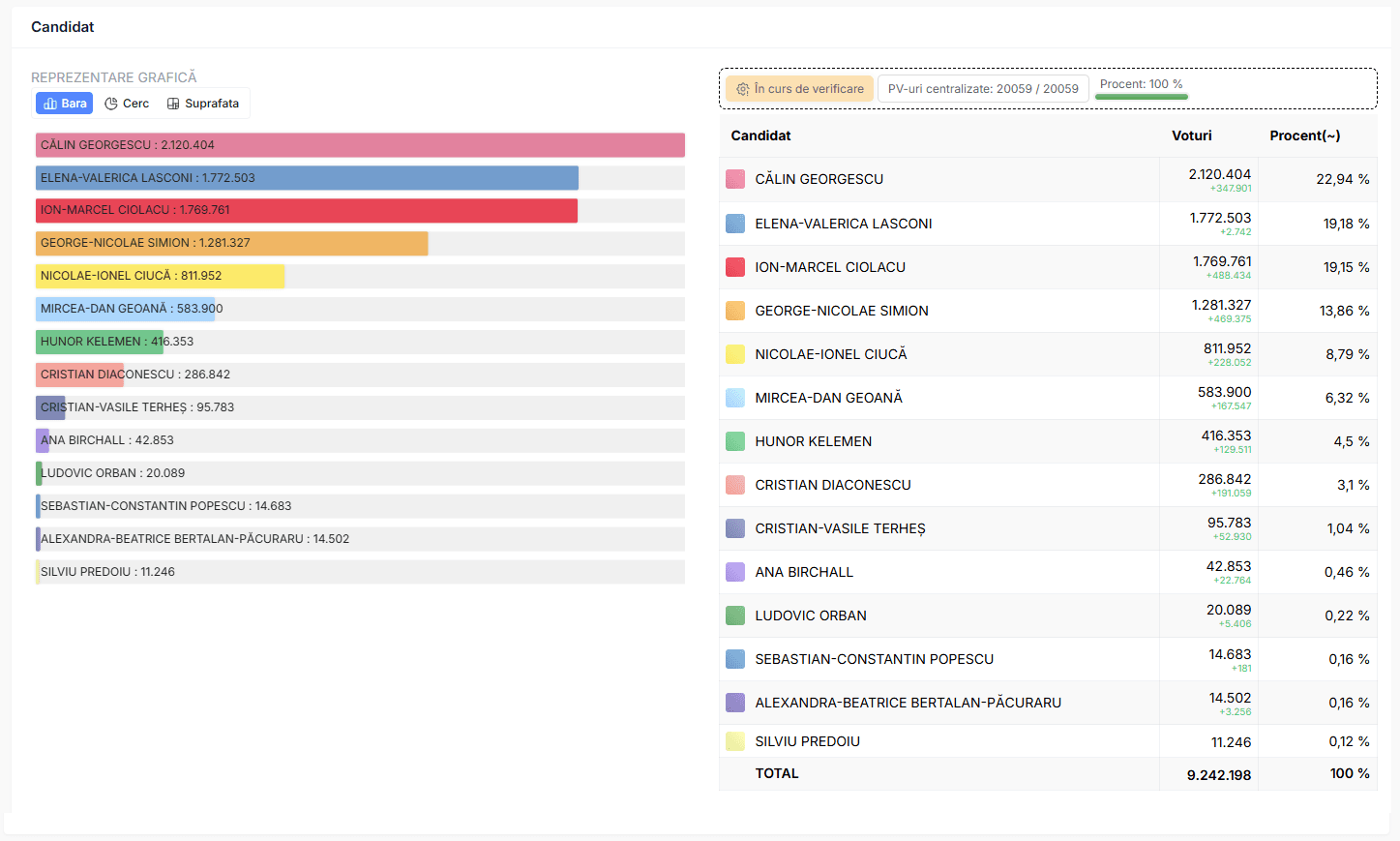Click the În curs de verificare badge

[x=799, y=89]
